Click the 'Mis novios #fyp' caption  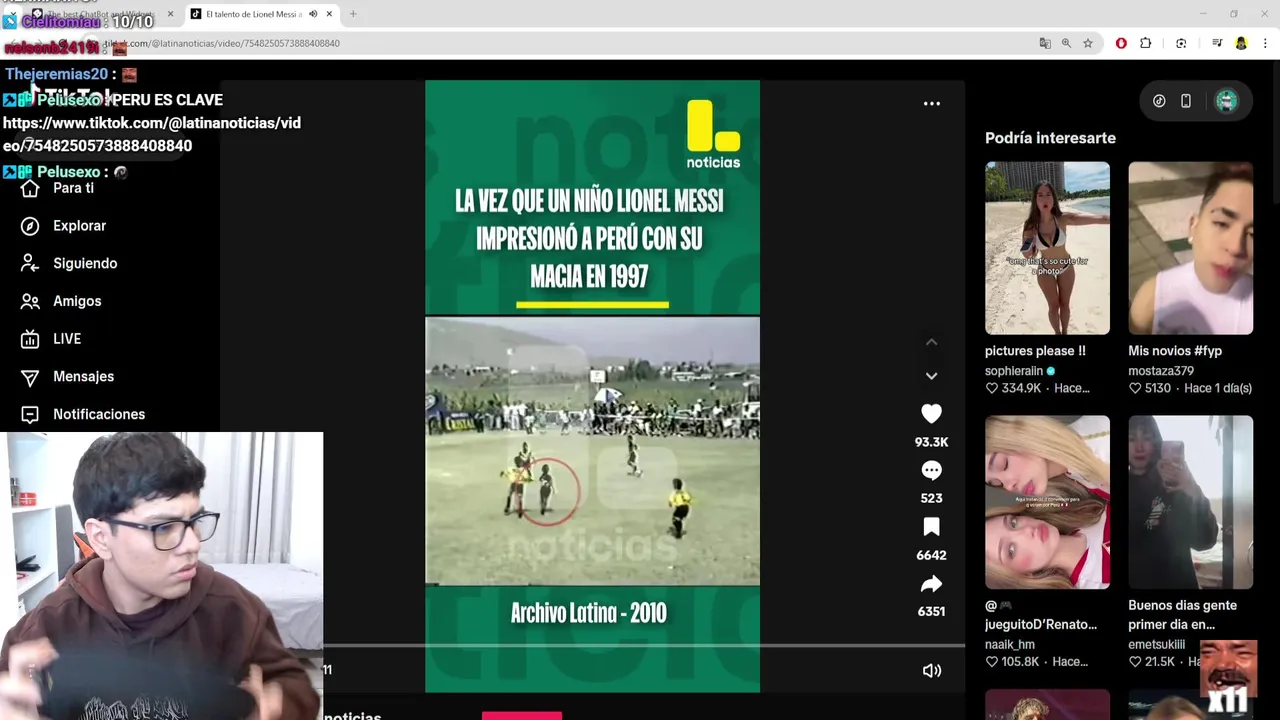[x=1175, y=351]
